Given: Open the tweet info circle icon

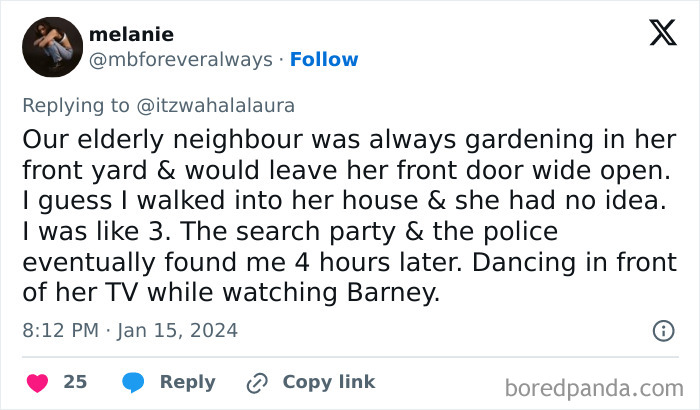Looking at the screenshot, I should point(662,330).
